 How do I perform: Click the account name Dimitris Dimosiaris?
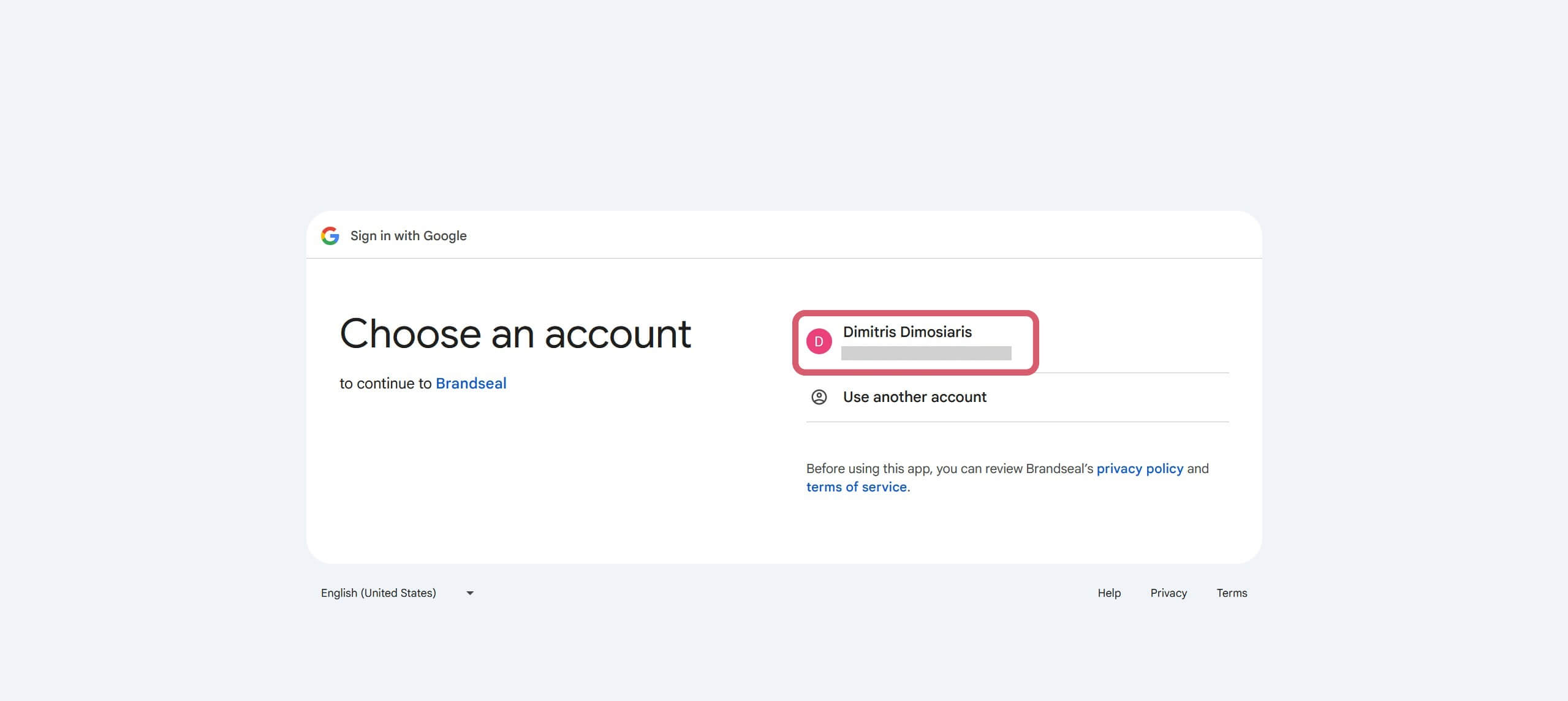pos(907,332)
